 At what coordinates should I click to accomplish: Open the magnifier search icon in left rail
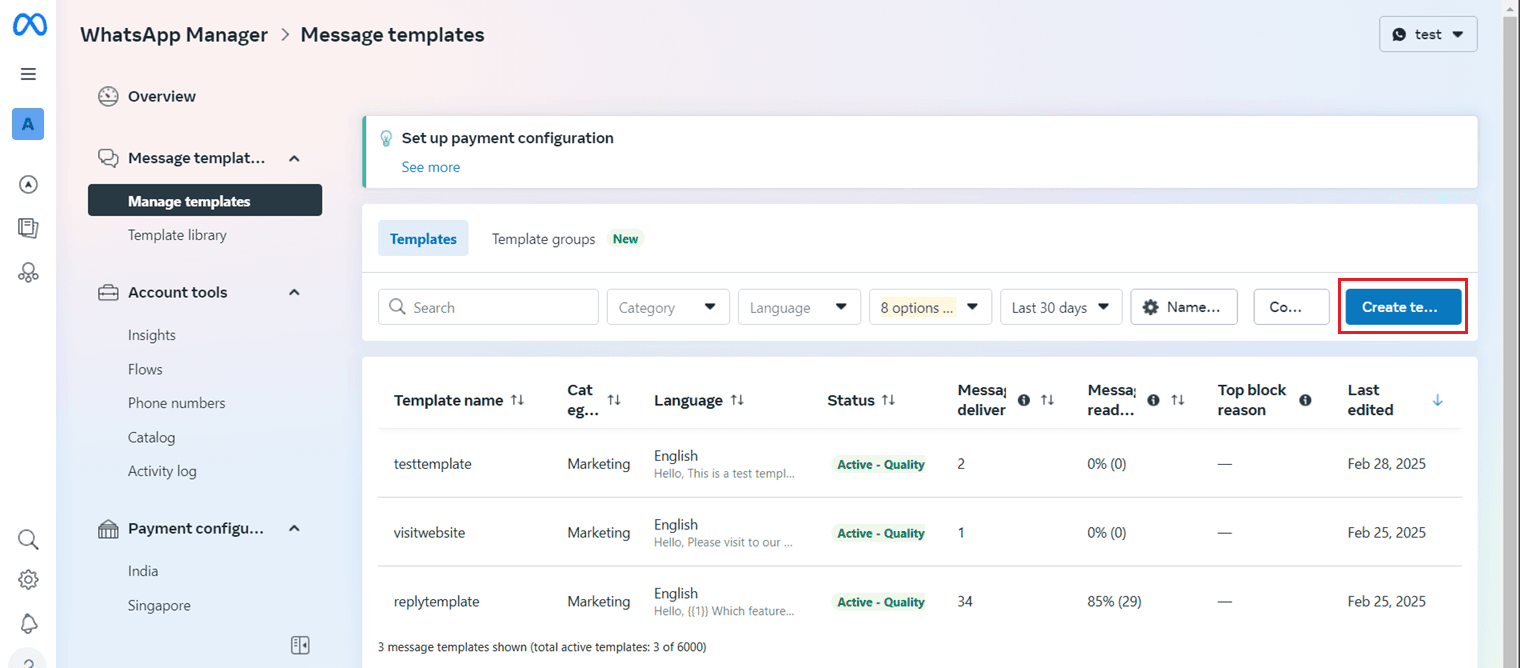pyautogui.click(x=28, y=540)
